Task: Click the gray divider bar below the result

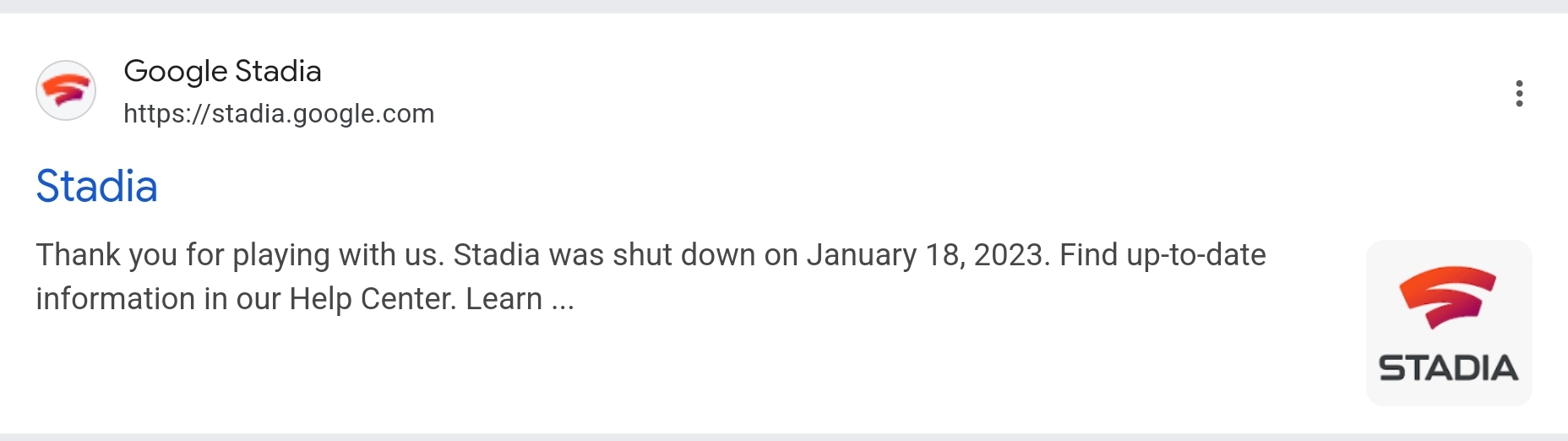Action: tap(784, 437)
